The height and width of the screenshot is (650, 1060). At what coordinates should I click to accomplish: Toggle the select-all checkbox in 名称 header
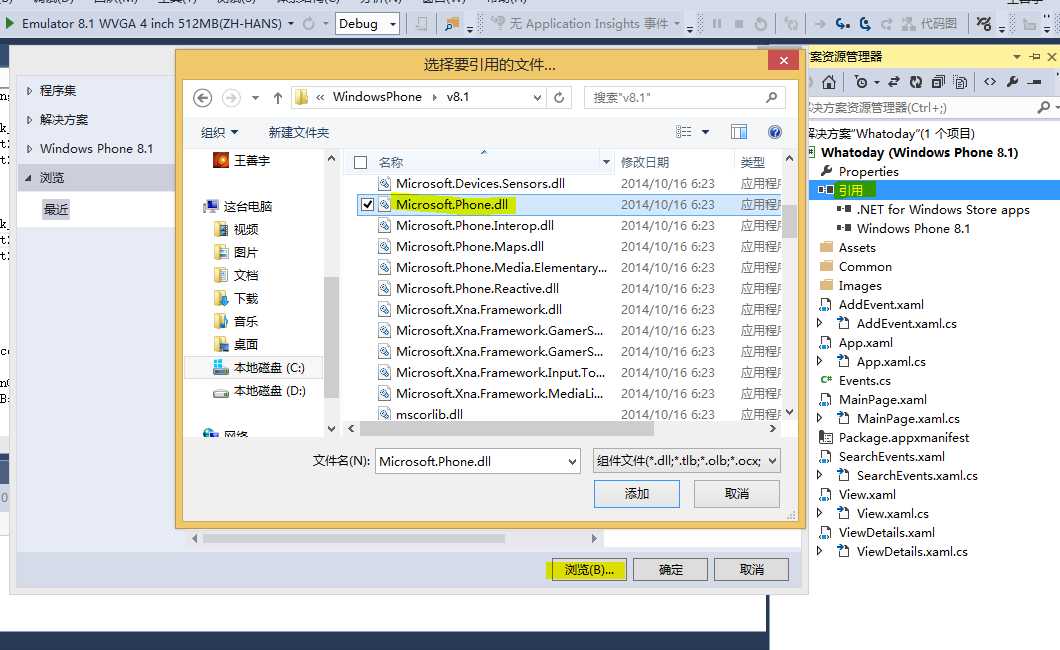(360, 162)
